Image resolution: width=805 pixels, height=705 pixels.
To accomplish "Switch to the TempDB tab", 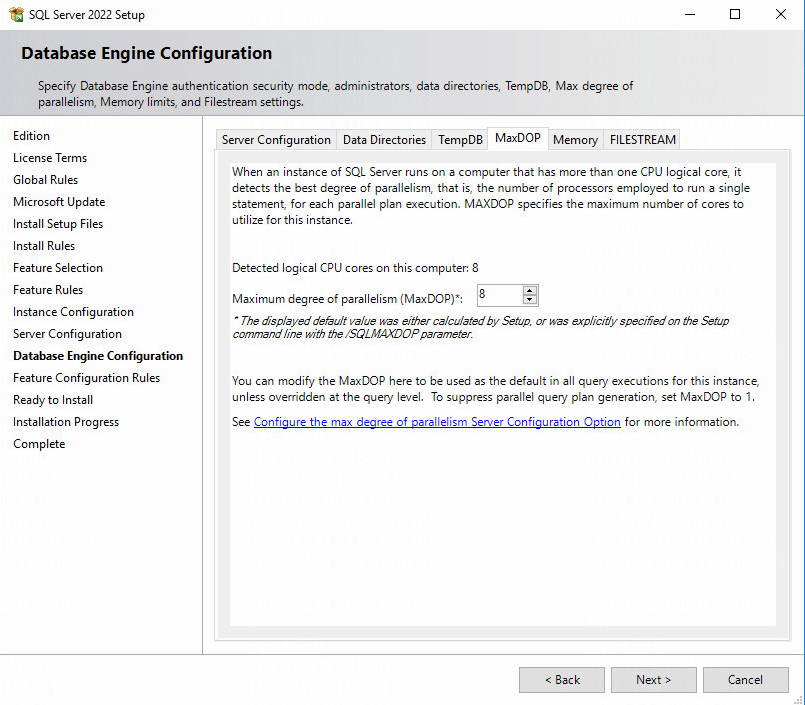I will coord(460,140).
